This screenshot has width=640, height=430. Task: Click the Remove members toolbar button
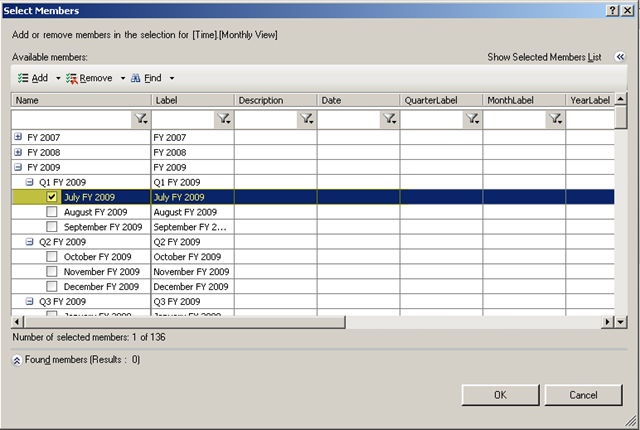[89, 78]
